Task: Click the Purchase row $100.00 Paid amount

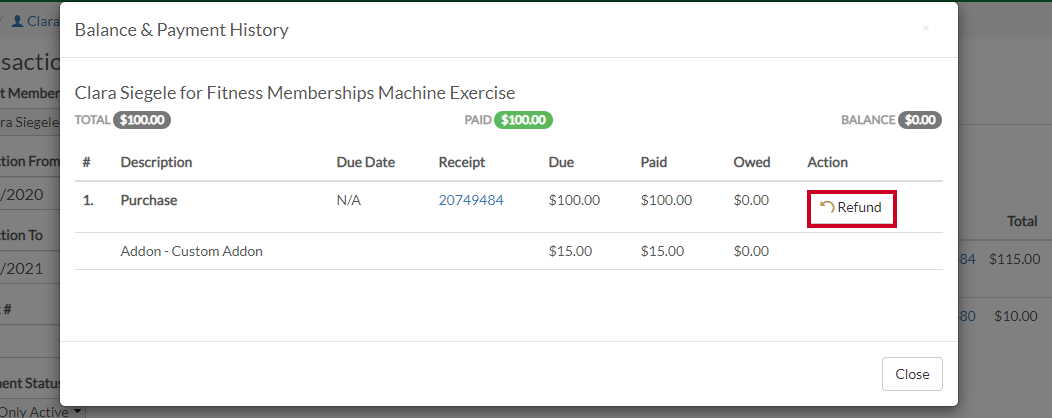Action: click(666, 200)
